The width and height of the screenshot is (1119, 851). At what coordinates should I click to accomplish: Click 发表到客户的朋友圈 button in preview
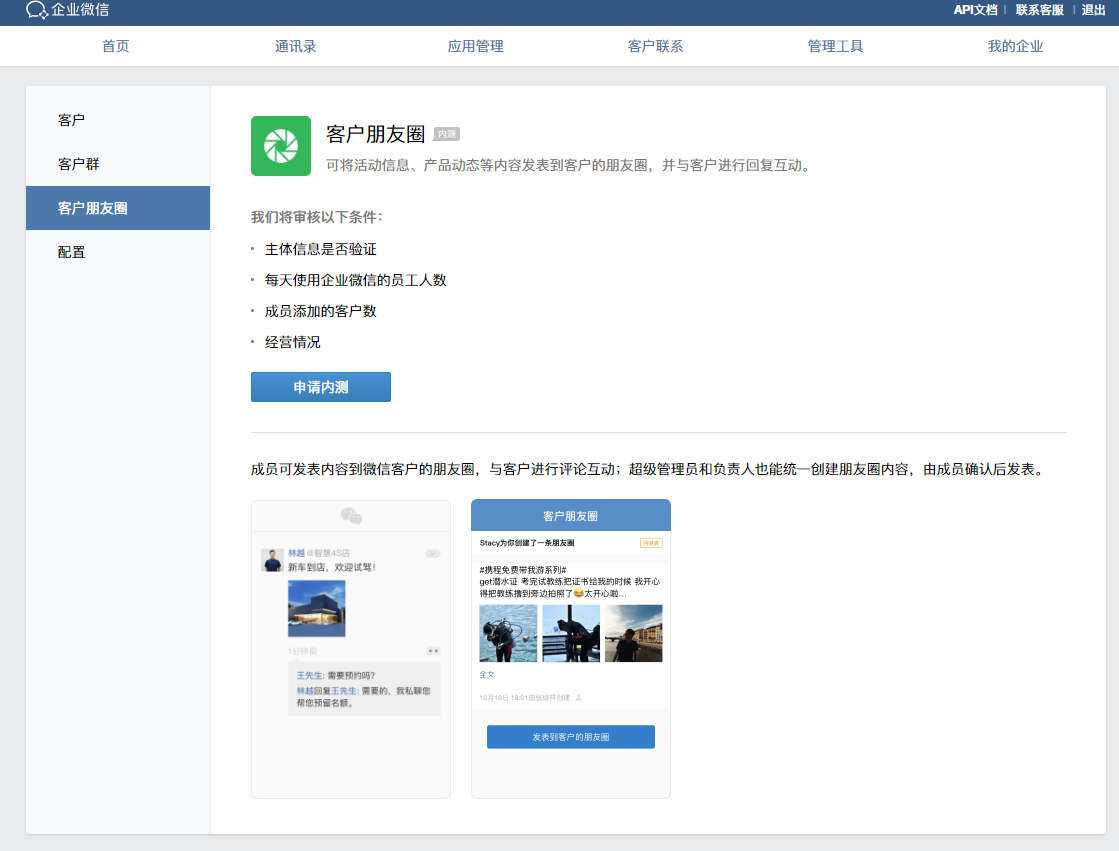[x=570, y=737]
